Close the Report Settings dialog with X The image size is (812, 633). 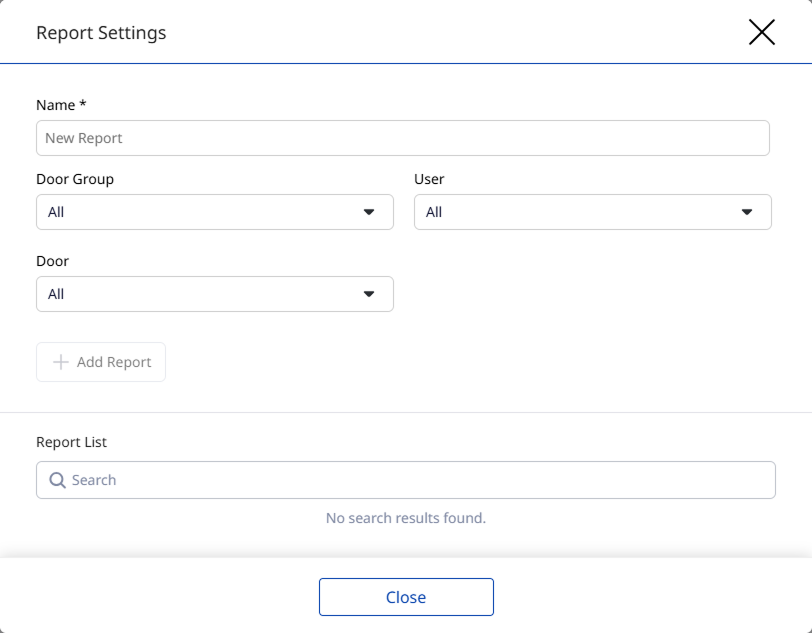click(x=761, y=33)
